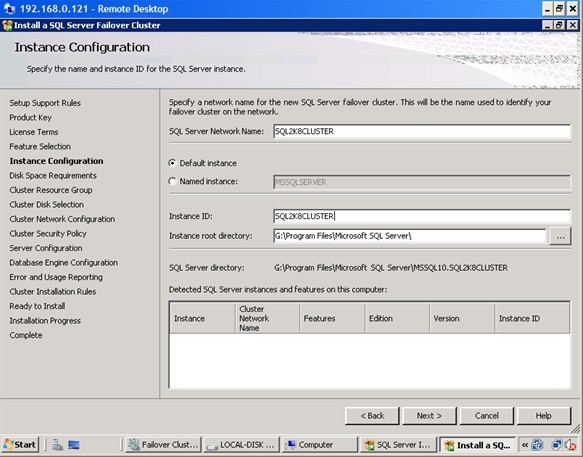Click Ready to Install step
The width and height of the screenshot is (583, 457).
point(37,306)
